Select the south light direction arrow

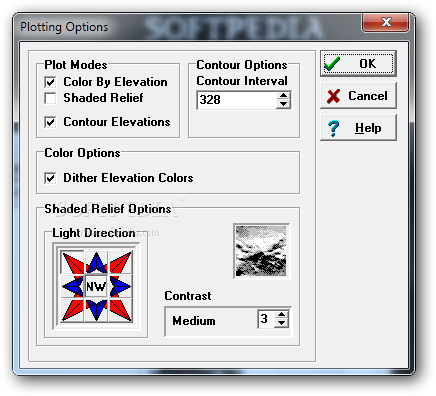96,310
